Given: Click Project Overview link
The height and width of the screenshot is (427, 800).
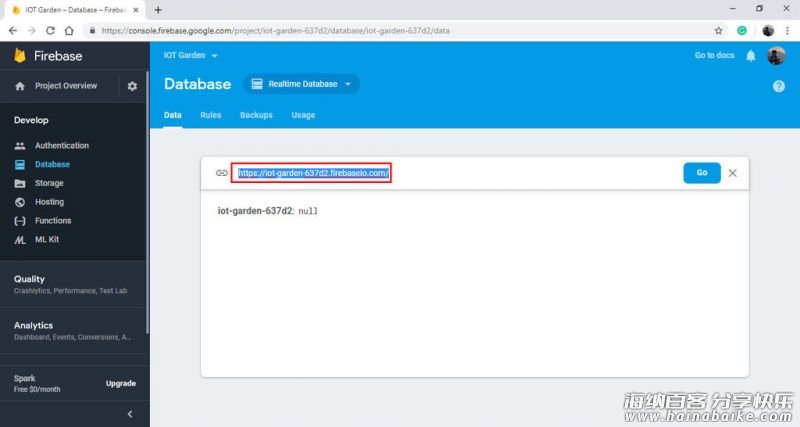Looking at the screenshot, I should pos(66,86).
